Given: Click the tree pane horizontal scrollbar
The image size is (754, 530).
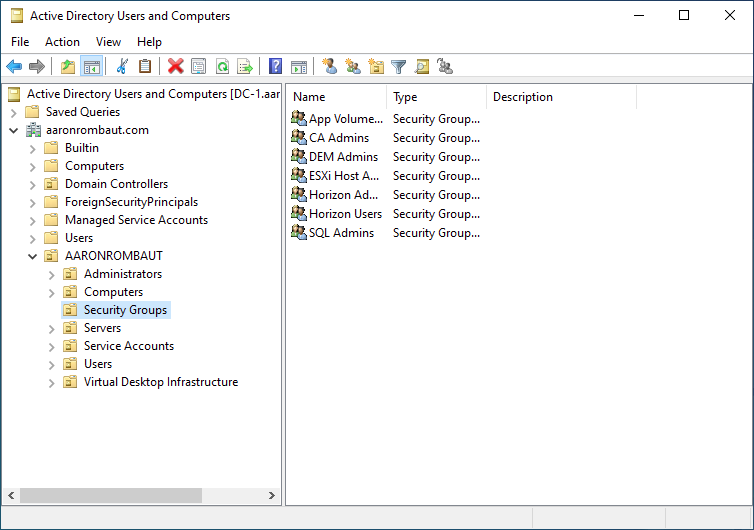Looking at the screenshot, I should [110, 496].
